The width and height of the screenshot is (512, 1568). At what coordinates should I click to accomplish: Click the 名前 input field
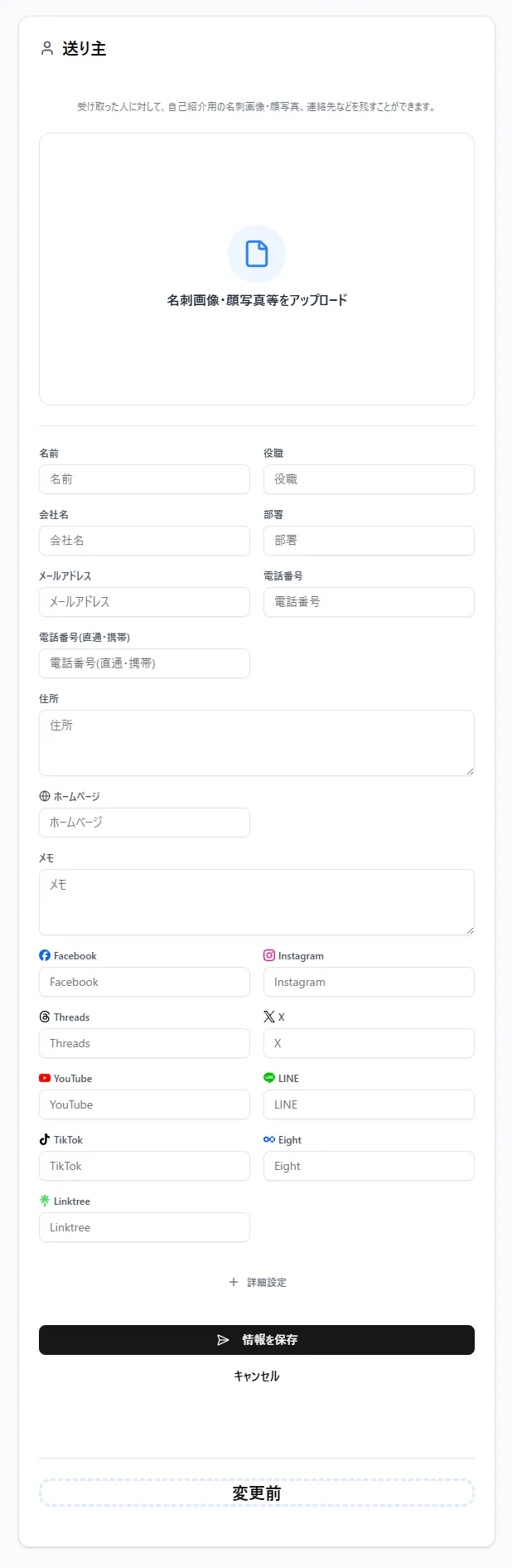144,479
